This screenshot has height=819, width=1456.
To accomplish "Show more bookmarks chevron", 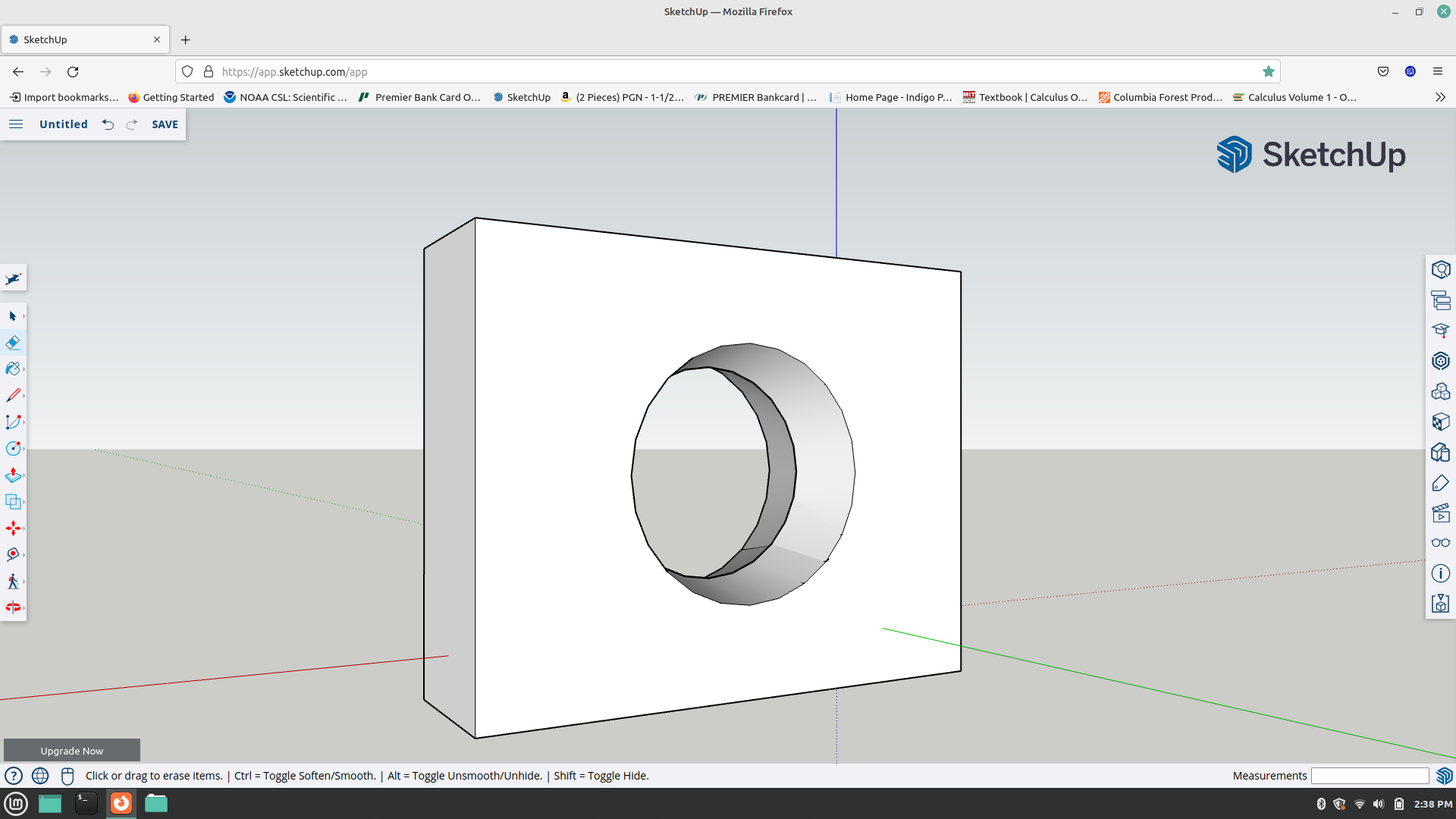I will click(1440, 97).
